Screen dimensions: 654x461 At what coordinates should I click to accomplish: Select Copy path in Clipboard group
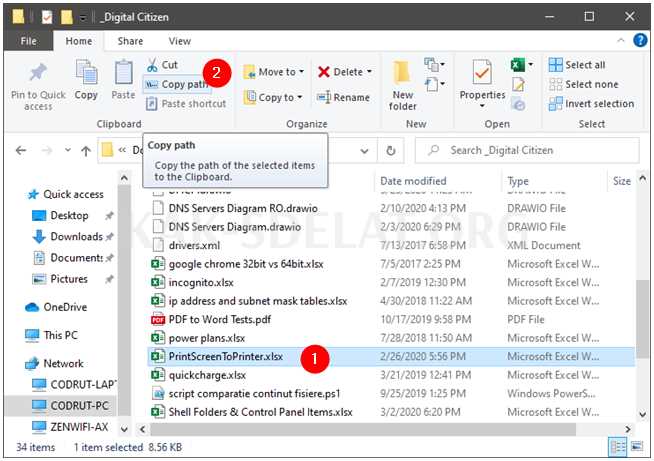[176, 84]
